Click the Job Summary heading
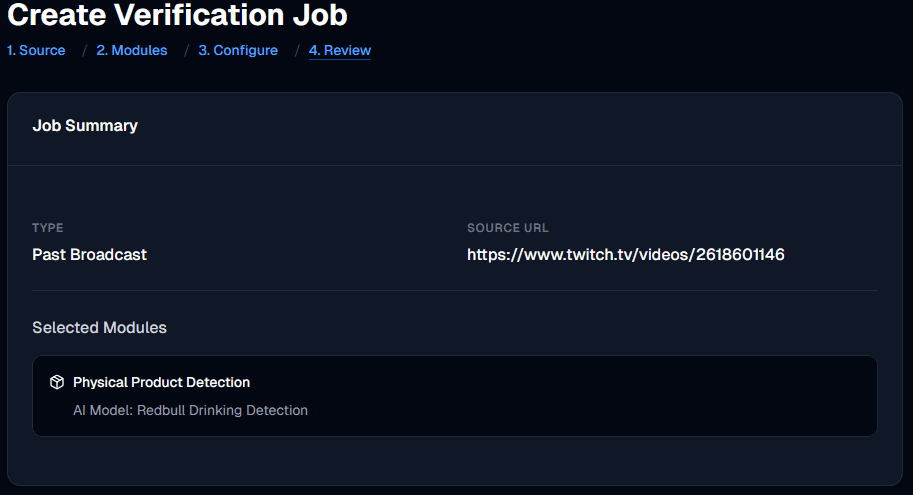This screenshot has height=495, width=913. coord(85,126)
